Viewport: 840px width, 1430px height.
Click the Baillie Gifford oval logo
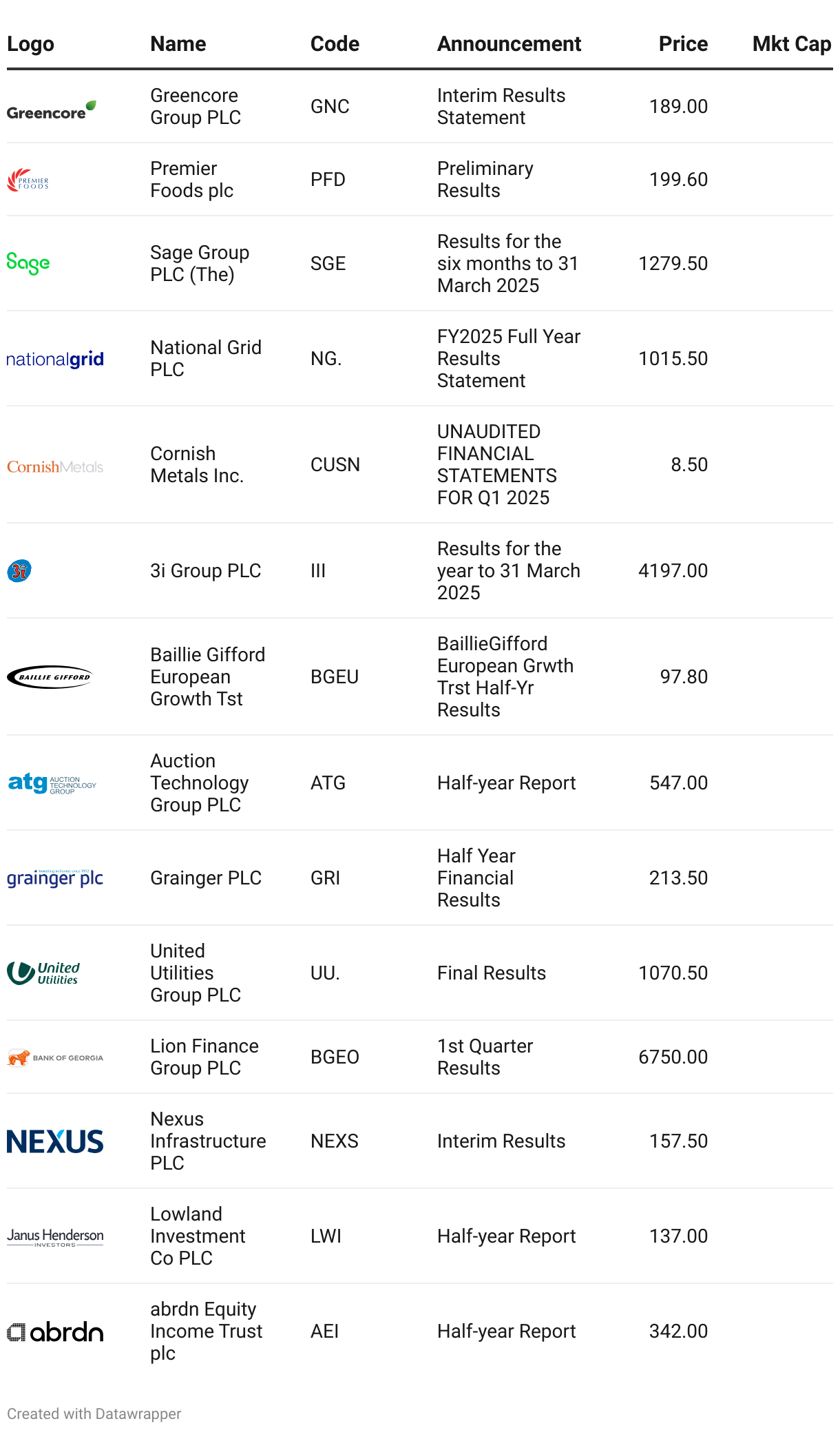pos(50,677)
